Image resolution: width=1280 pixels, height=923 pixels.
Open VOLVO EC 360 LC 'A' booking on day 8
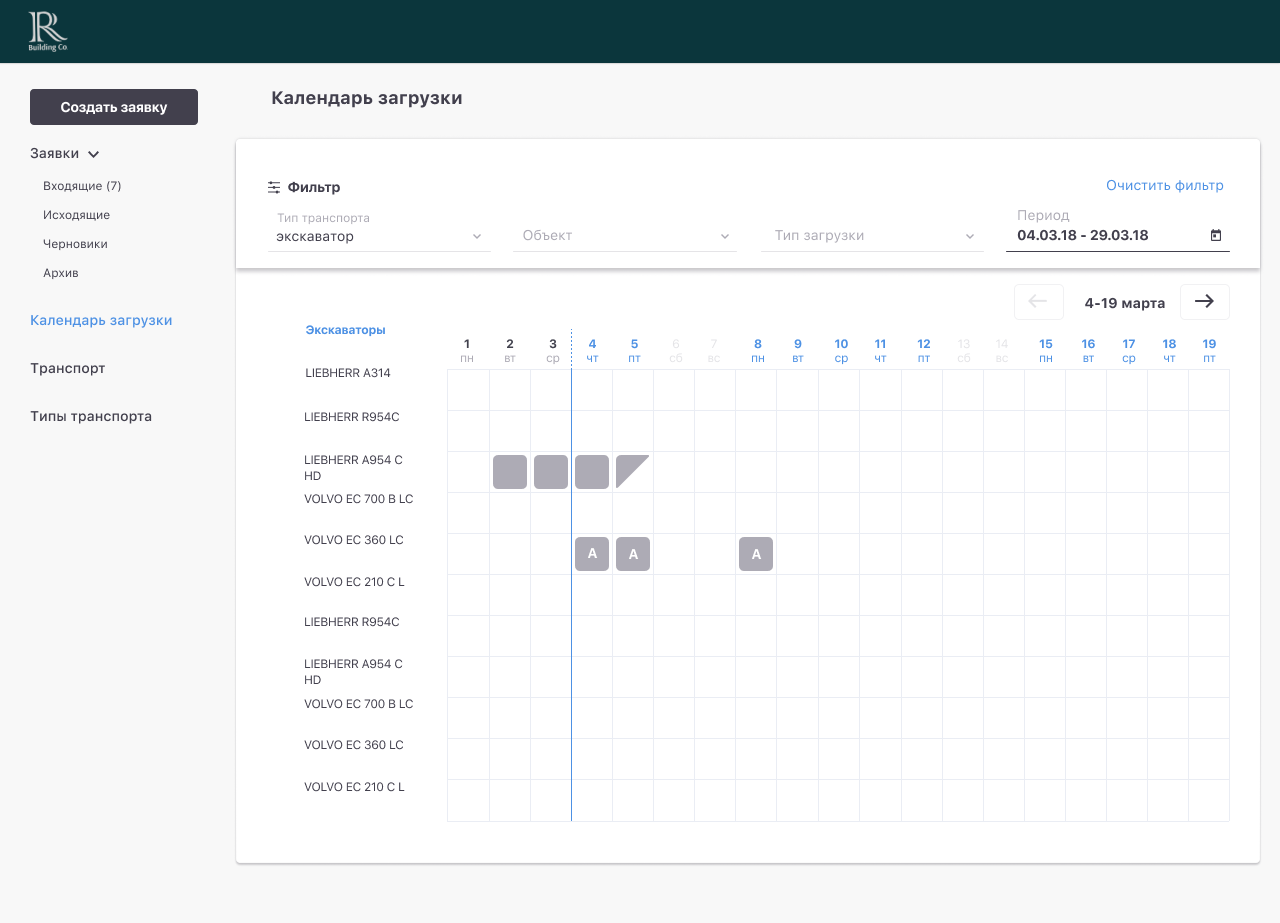pyautogui.click(x=756, y=554)
